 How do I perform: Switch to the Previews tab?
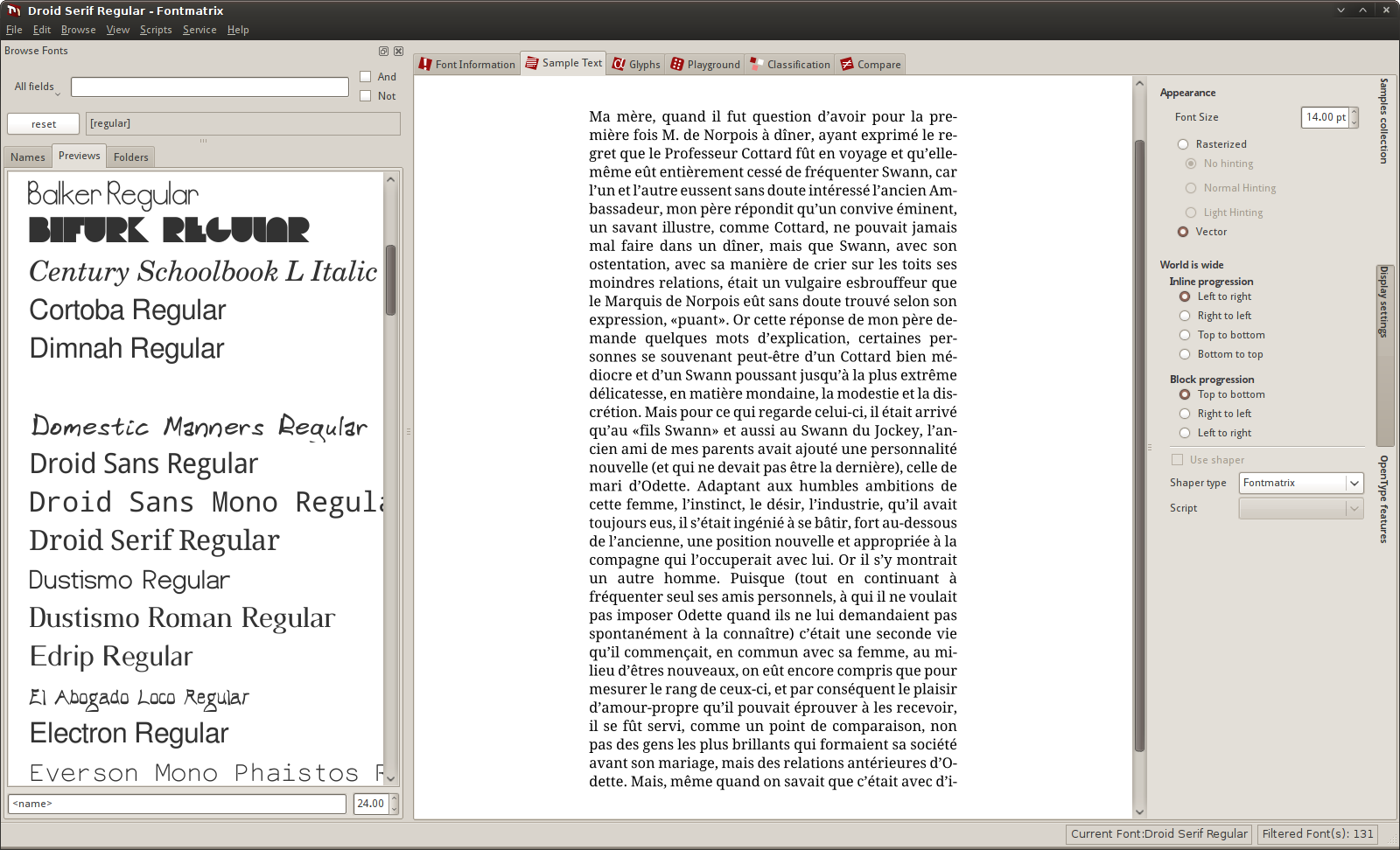click(80, 155)
